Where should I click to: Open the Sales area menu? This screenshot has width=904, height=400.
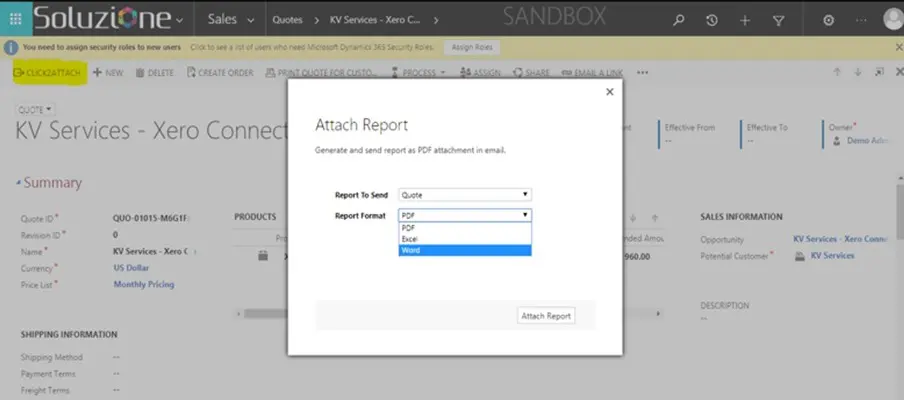[231, 20]
